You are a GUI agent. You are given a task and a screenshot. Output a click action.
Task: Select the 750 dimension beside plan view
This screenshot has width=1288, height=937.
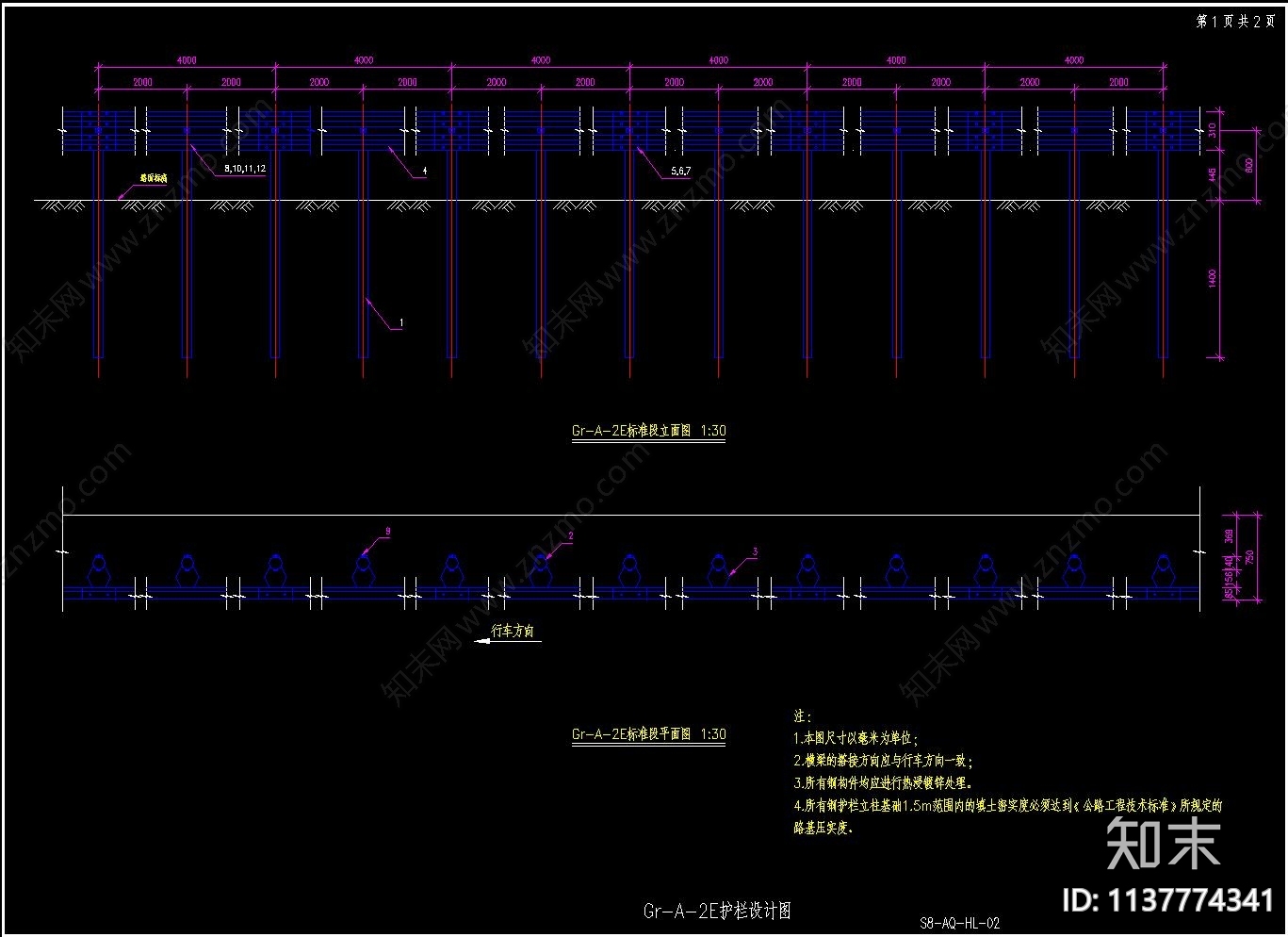(1249, 557)
